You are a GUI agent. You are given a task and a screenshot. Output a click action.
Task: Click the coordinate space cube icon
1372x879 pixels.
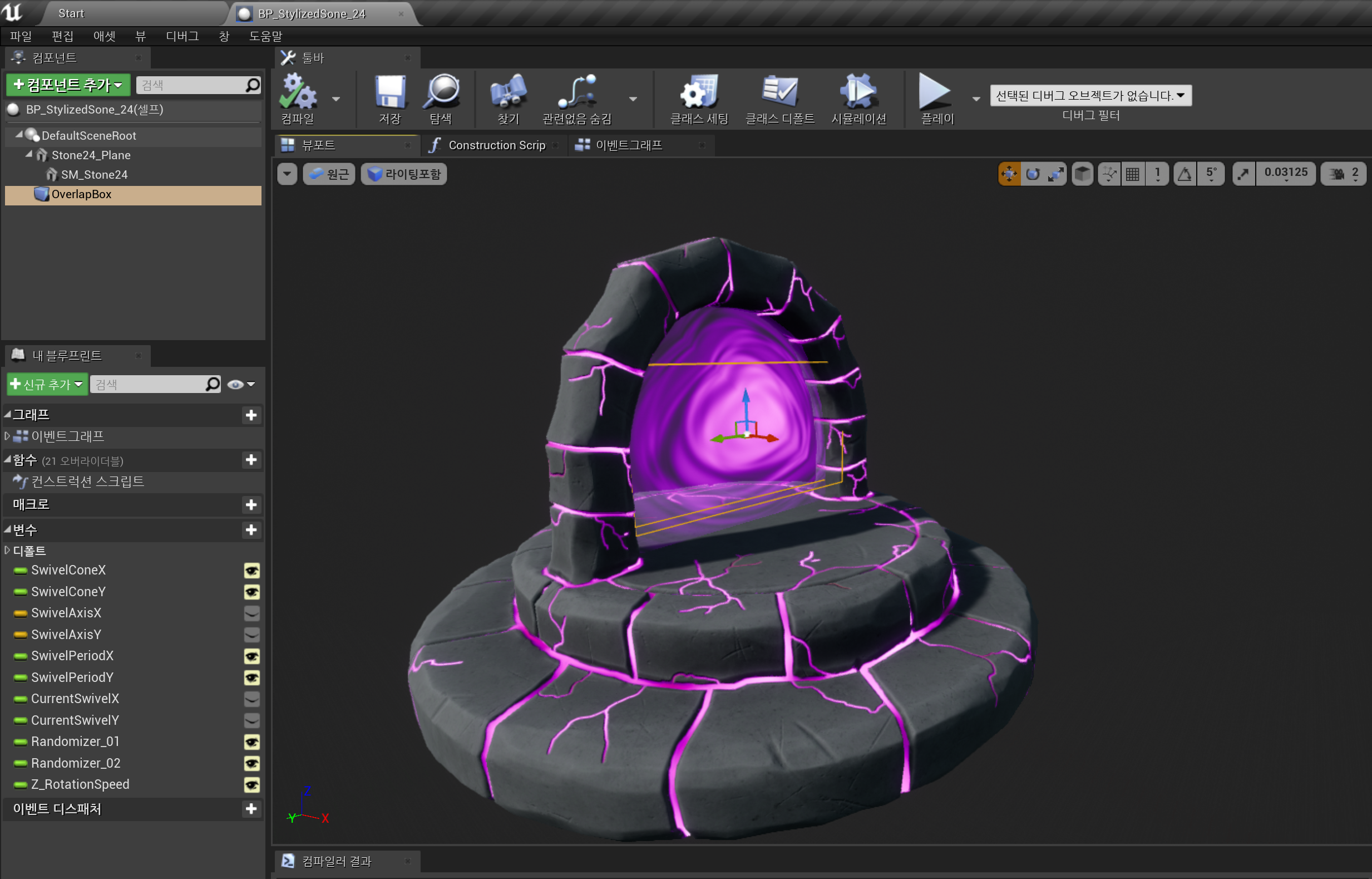pyautogui.click(x=1082, y=174)
